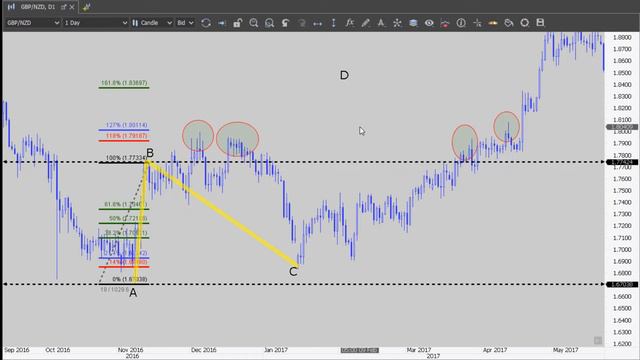The width and height of the screenshot is (640, 360).
Task: Select the crosshair cursor tool
Action: click(477, 23)
